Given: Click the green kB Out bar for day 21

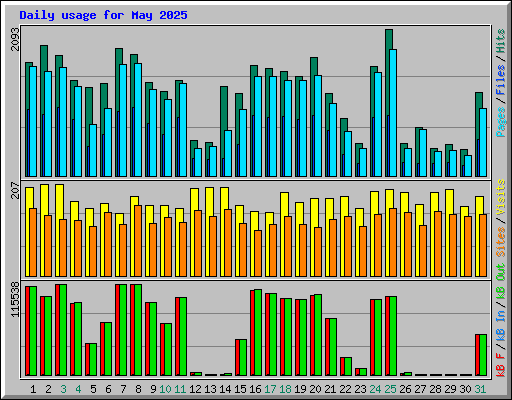Looking at the screenshot, I should pyautogui.click(x=333, y=347).
